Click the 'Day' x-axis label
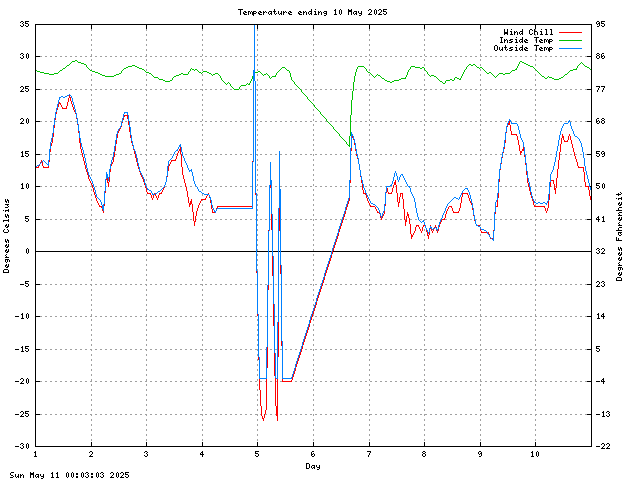The height and width of the screenshot is (480, 640). pyautogui.click(x=313, y=466)
